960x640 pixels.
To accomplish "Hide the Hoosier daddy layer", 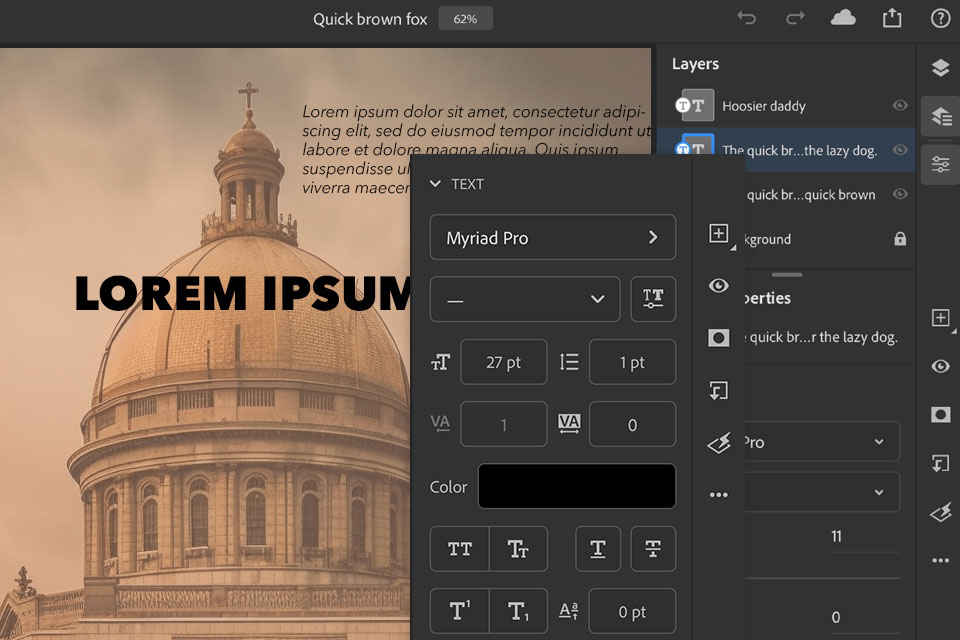I will [900, 105].
